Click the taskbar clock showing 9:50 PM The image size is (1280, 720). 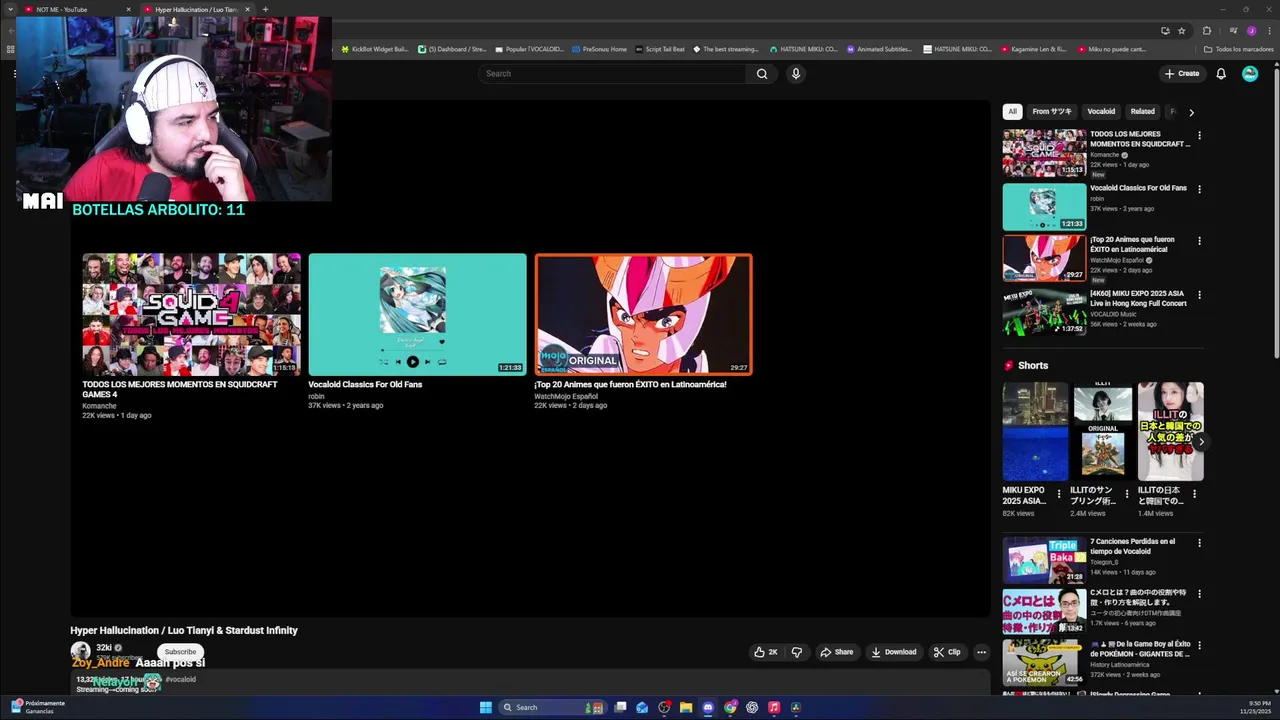tap(1257, 707)
